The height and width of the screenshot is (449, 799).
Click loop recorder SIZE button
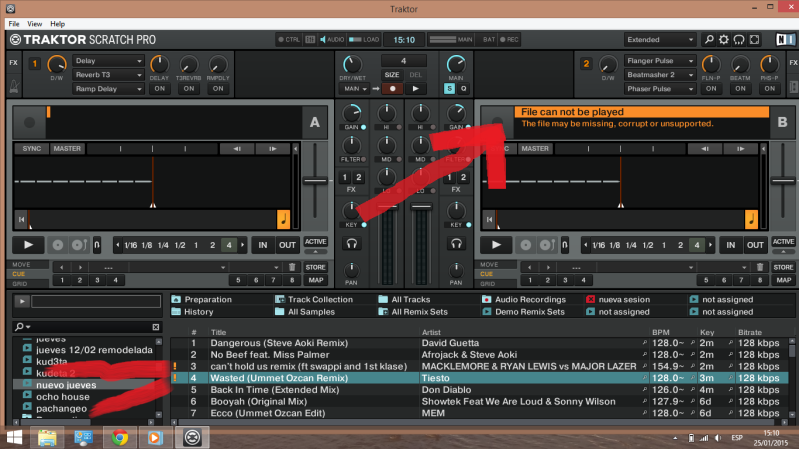coord(392,75)
